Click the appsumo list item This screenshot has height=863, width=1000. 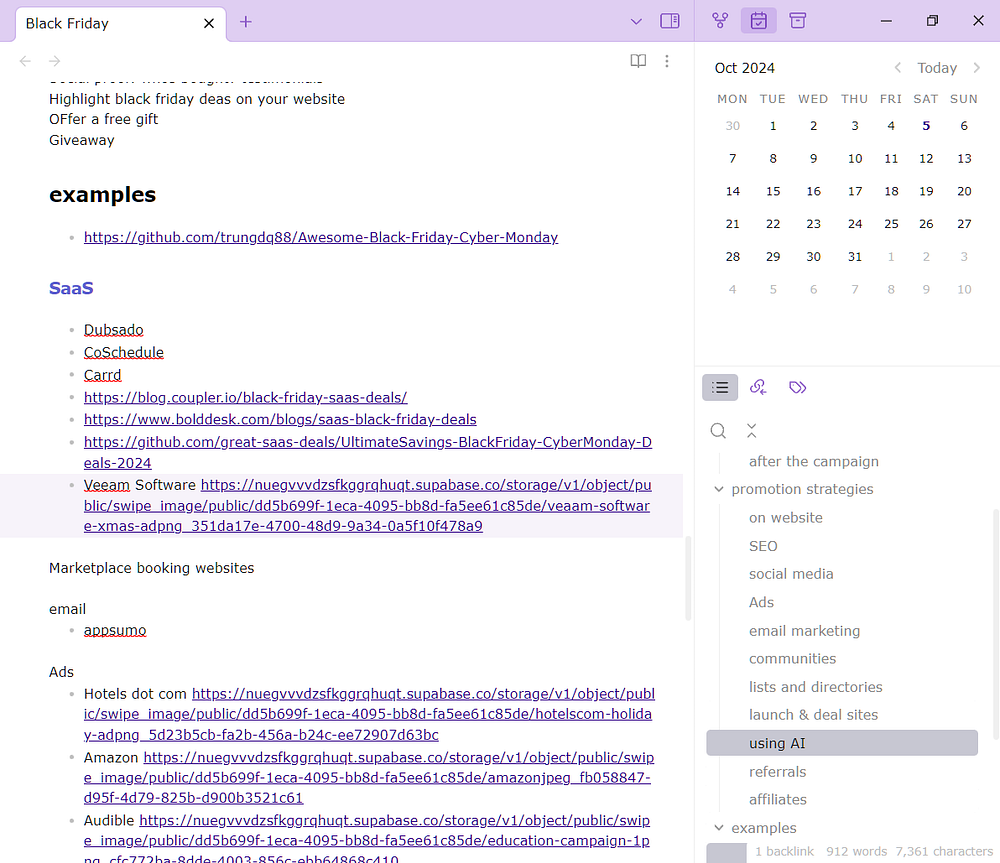coord(115,630)
